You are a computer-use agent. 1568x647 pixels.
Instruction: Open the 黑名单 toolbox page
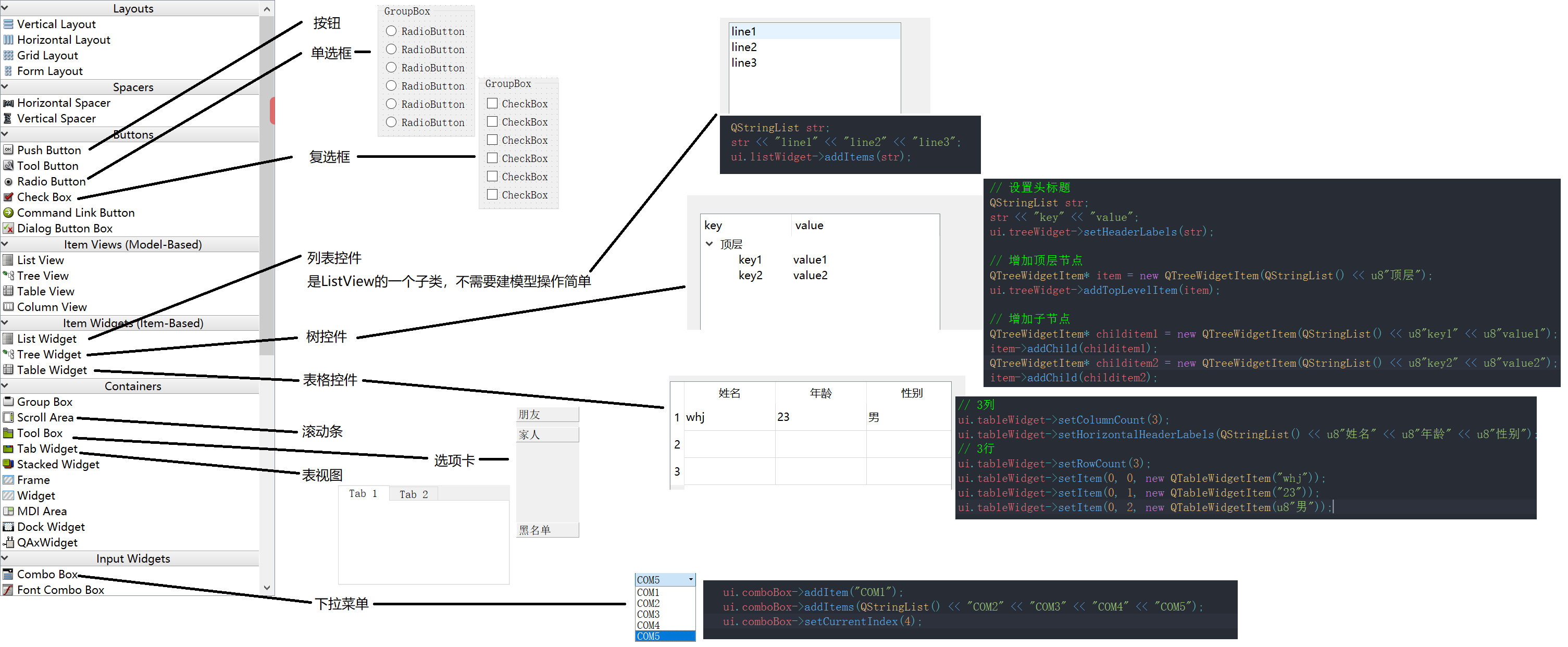pyautogui.click(x=548, y=531)
